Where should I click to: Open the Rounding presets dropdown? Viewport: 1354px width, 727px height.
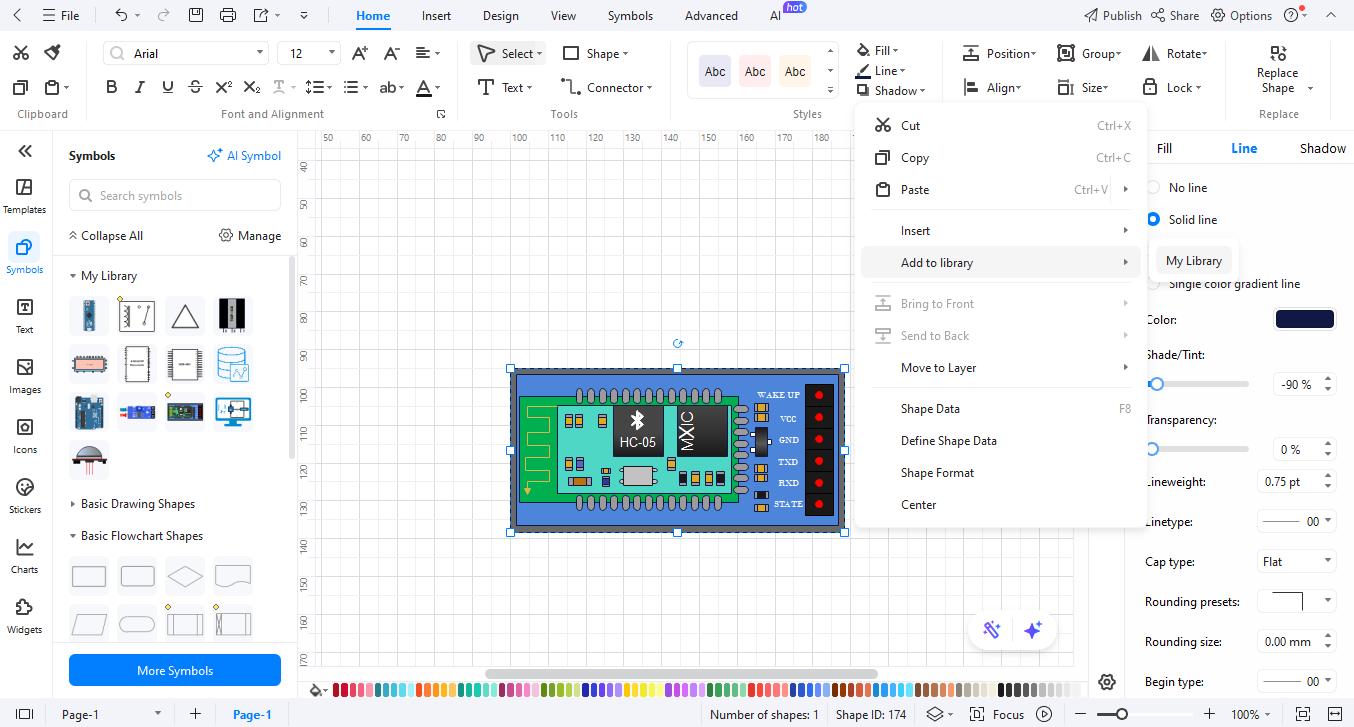click(x=1296, y=601)
